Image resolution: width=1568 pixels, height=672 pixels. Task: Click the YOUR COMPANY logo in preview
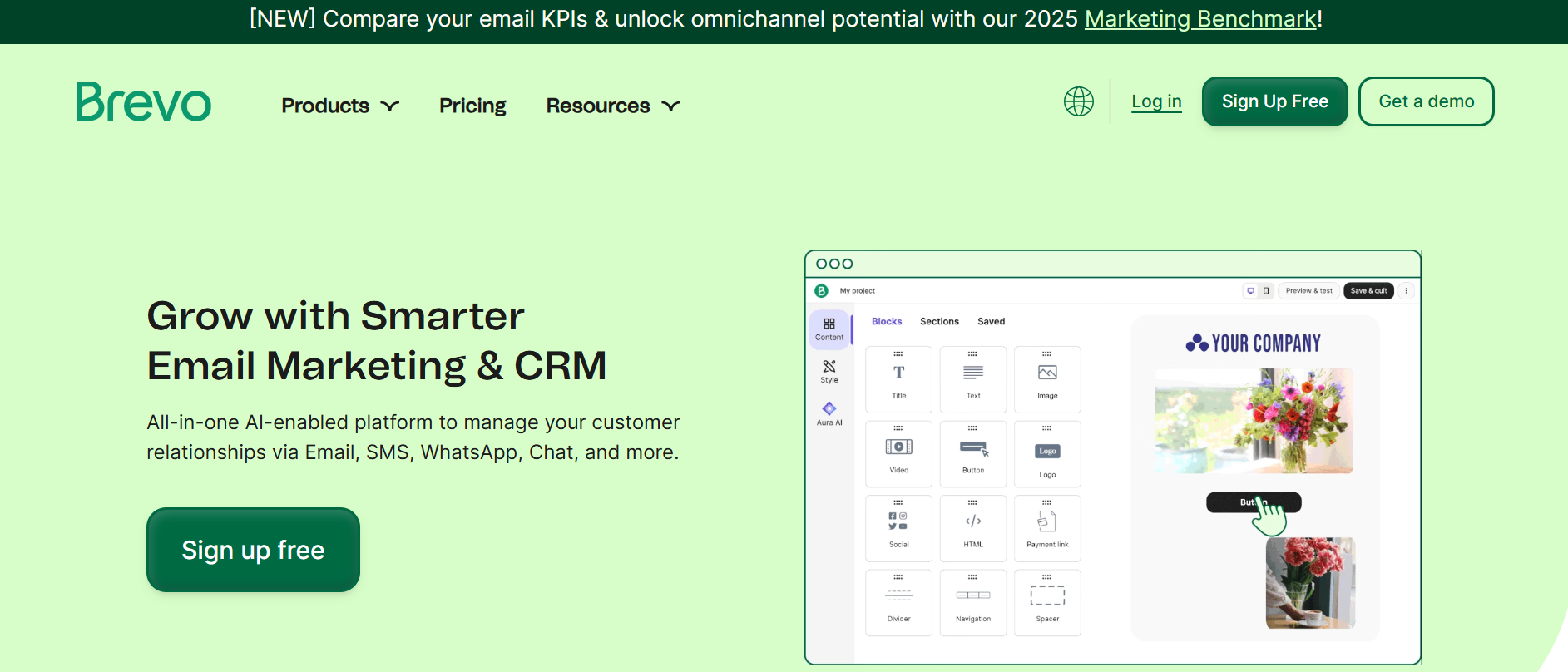(1254, 343)
